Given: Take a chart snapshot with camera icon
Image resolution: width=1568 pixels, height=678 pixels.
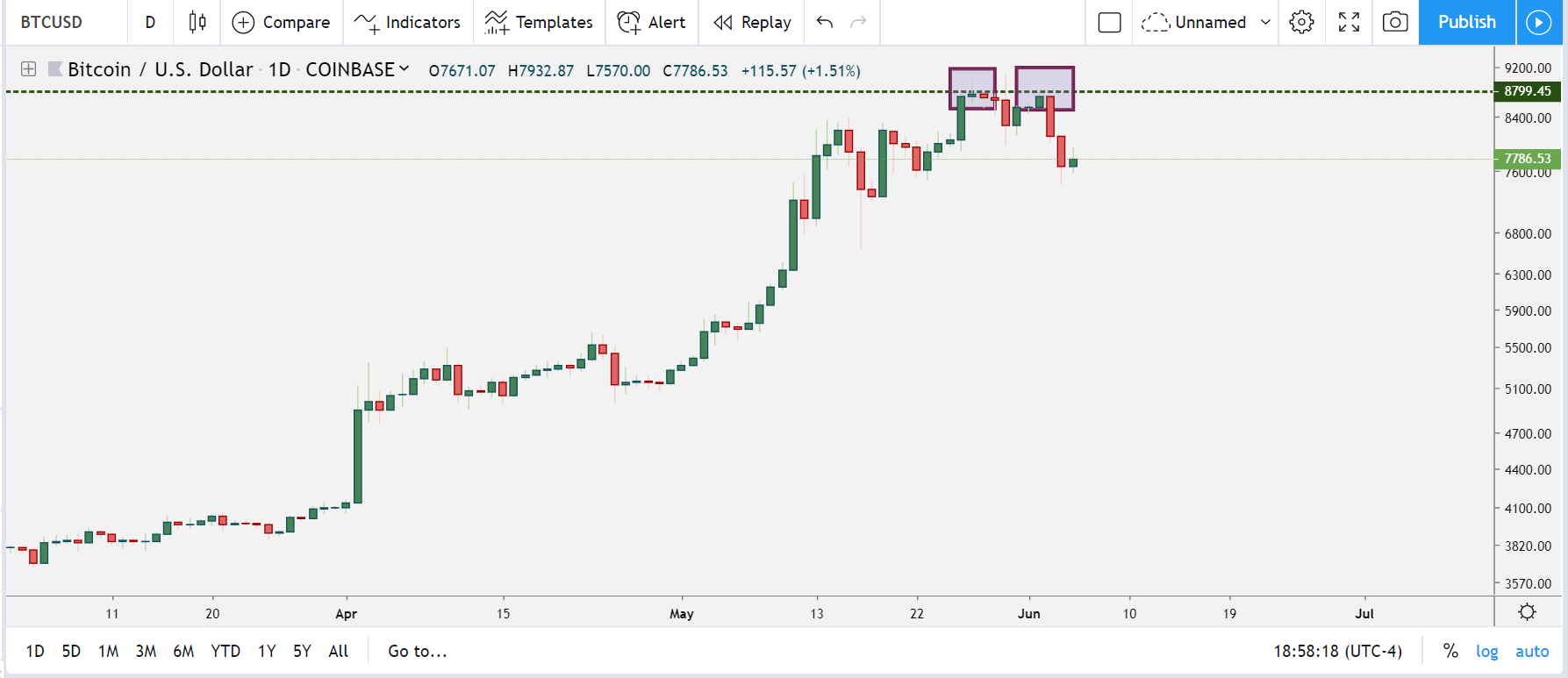Looking at the screenshot, I should [1395, 22].
